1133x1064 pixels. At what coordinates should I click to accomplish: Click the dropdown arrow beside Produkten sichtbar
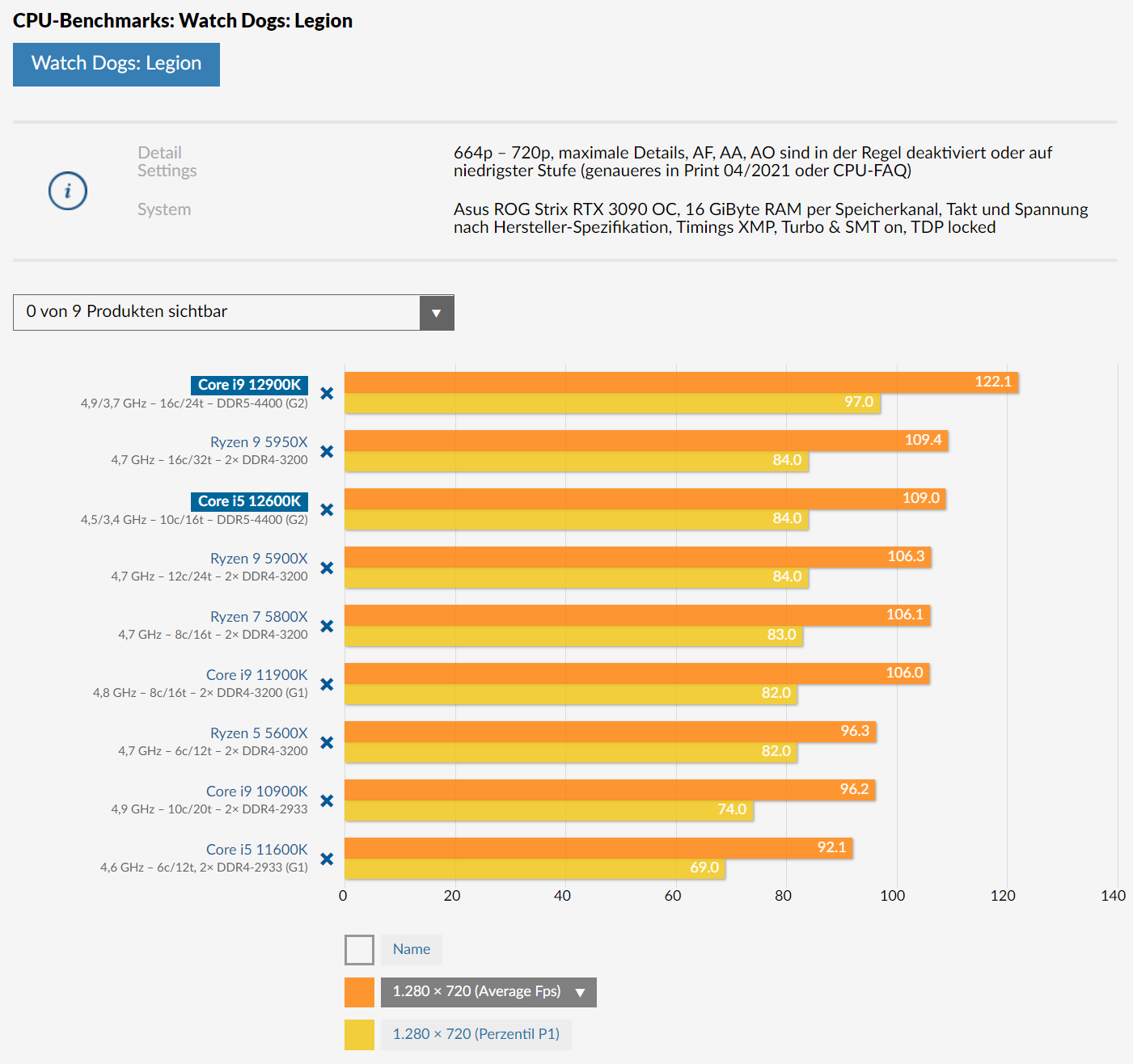pos(437,313)
